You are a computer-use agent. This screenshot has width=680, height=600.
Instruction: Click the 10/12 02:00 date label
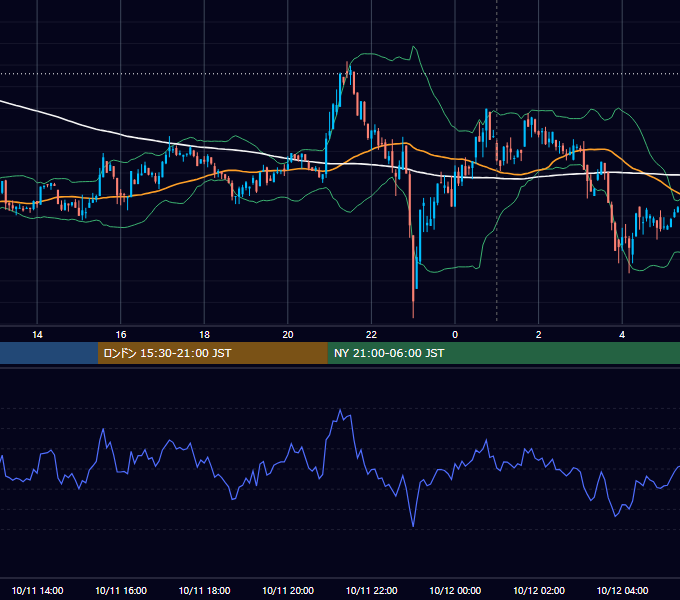(539, 590)
